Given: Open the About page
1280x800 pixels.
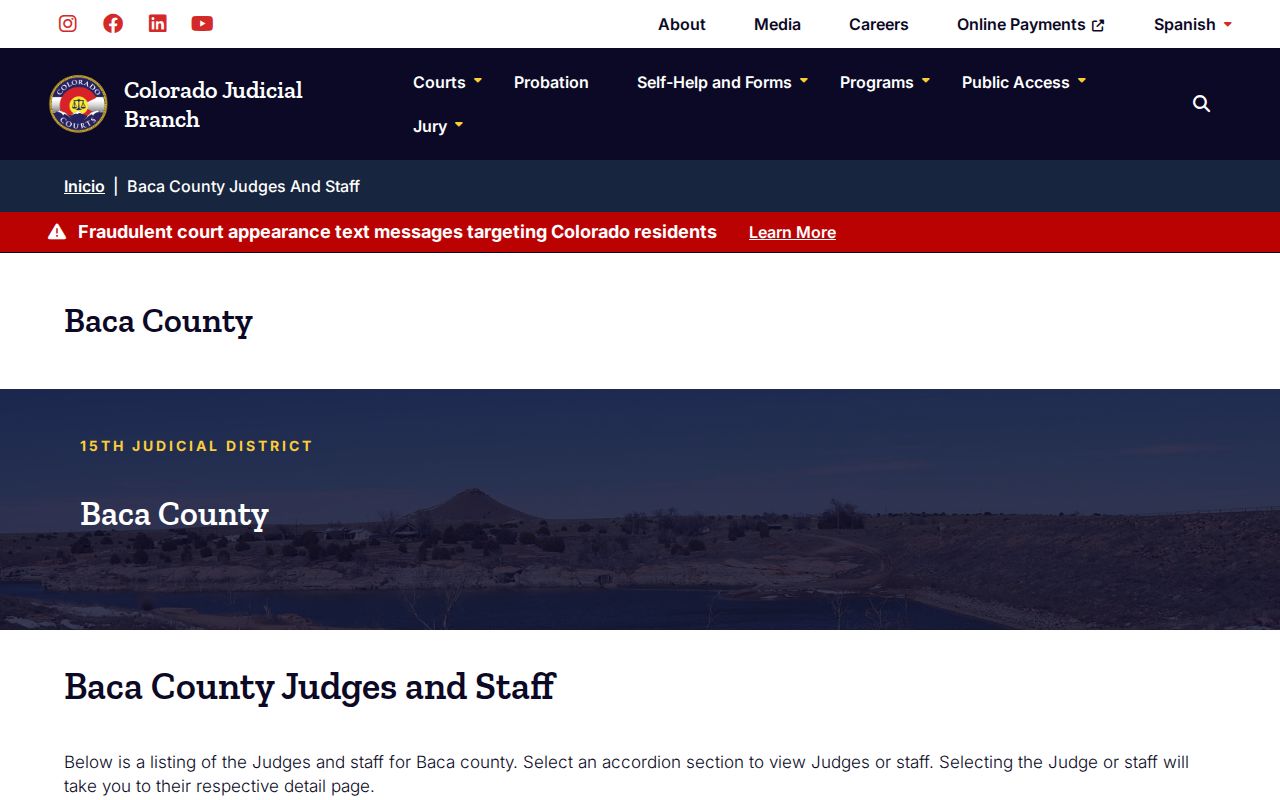Looking at the screenshot, I should coord(682,24).
